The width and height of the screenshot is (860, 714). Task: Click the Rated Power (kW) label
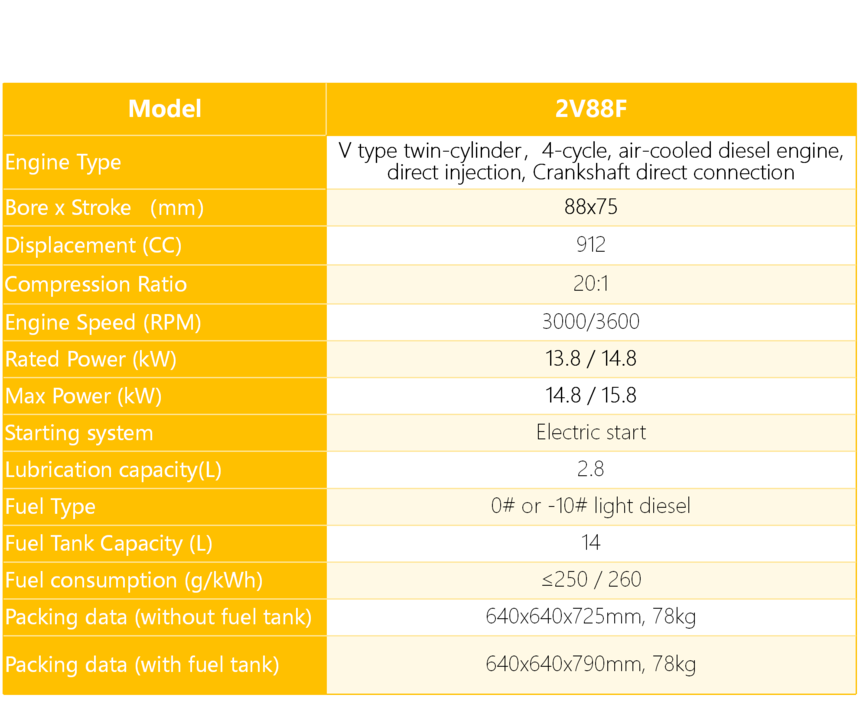point(91,359)
